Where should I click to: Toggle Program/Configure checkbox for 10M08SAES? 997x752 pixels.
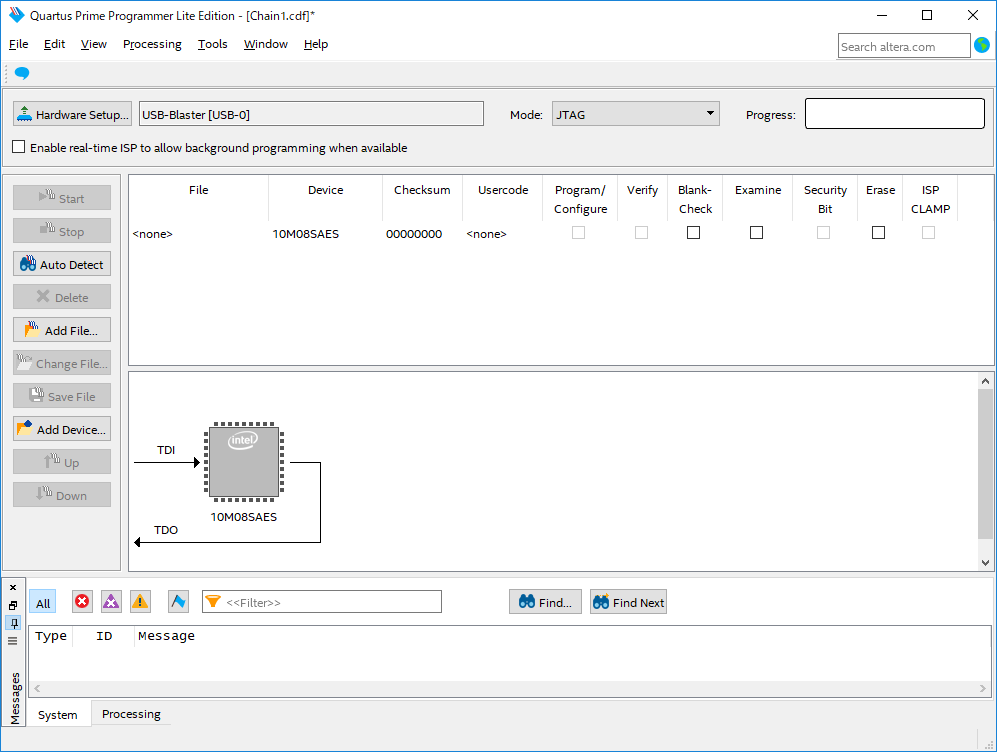click(x=578, y=233)
